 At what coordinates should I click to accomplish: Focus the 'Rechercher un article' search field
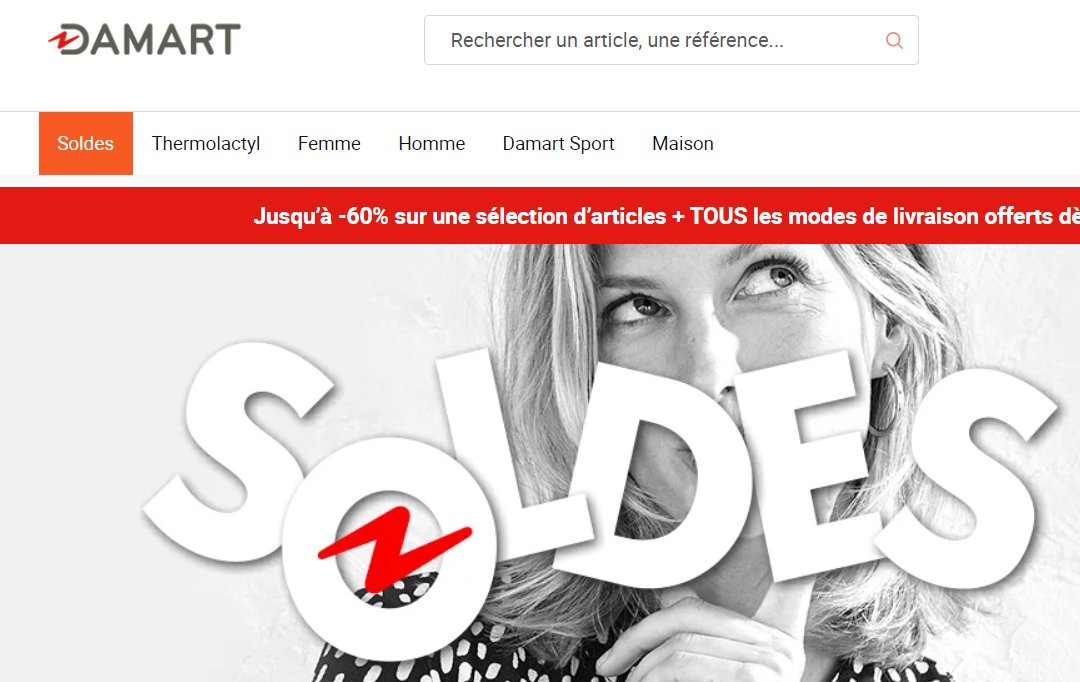(671, 40)
